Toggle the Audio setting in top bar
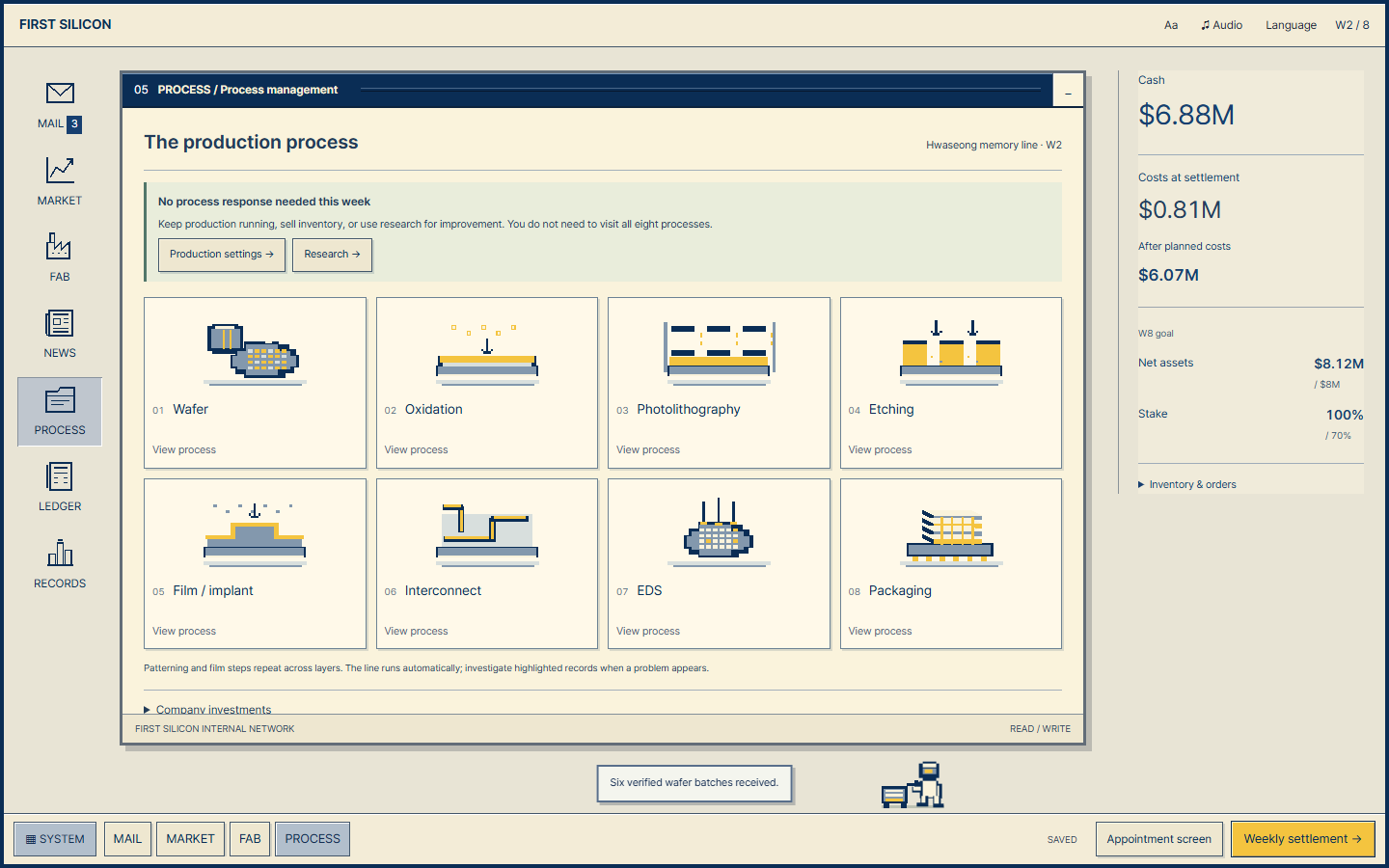The width and height of the screenshot is (1389, 868). point(1221,25)
